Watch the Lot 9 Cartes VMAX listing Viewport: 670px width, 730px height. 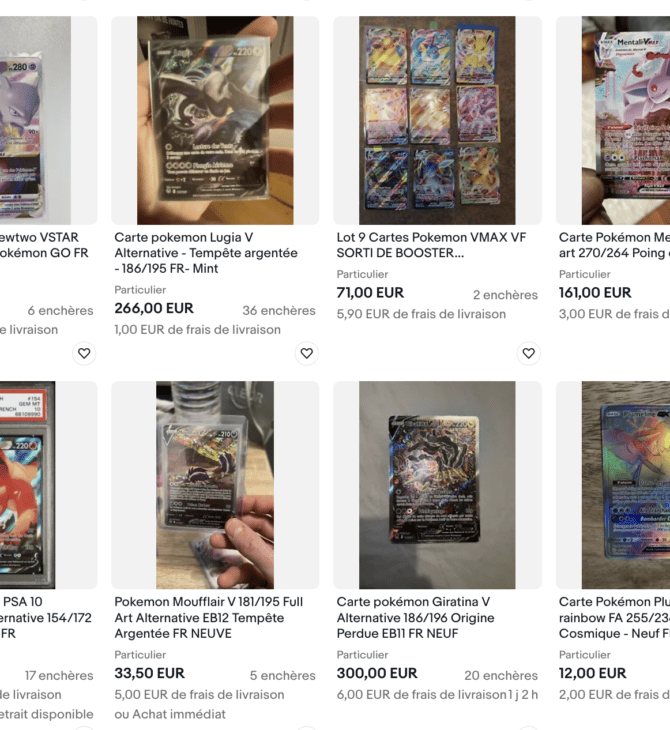pyautogui.click(x=528, y=353)
